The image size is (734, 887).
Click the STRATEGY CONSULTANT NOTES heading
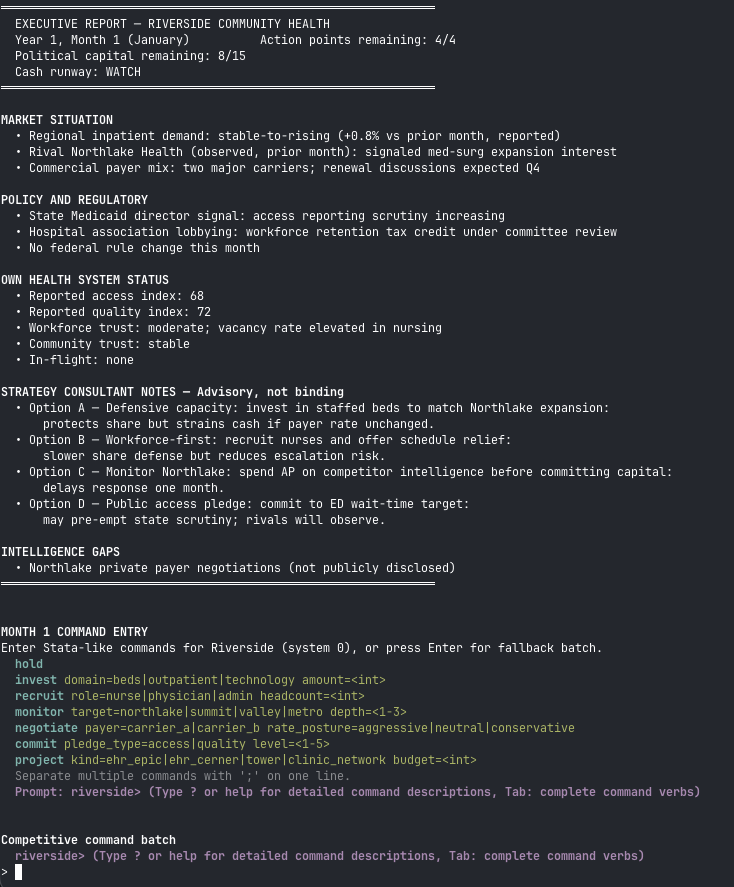click(172, 392)
